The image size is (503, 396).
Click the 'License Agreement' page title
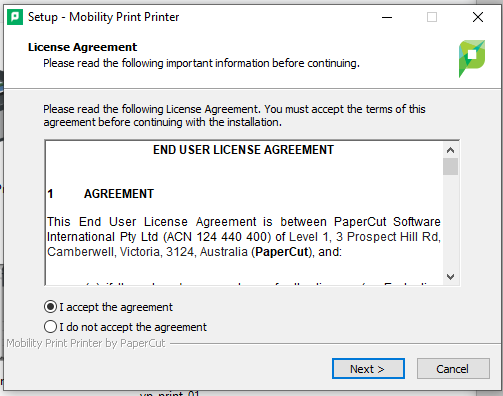point(82,47)
